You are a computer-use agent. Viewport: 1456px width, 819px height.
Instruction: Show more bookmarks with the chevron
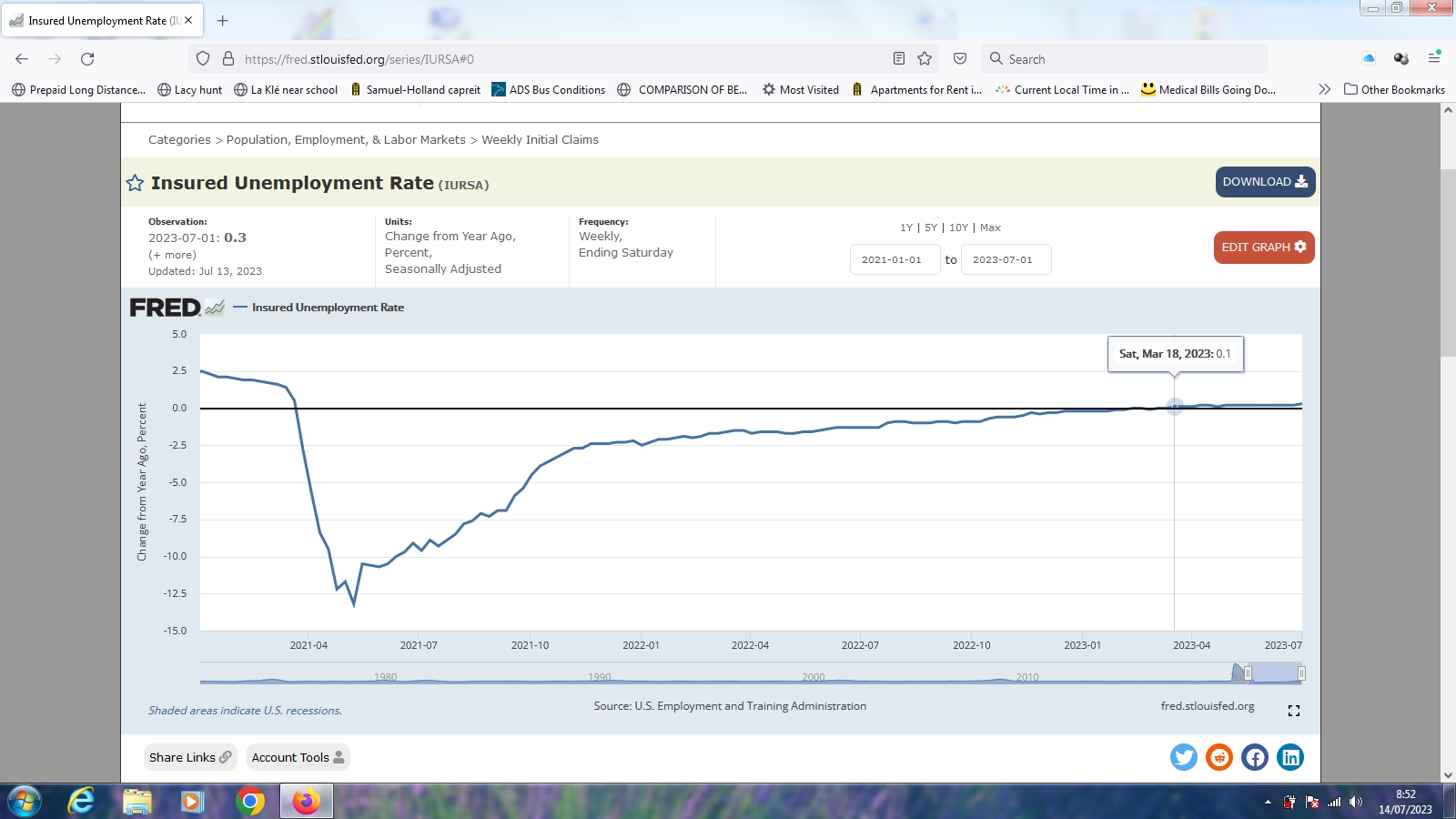[x=1324, y=89]
